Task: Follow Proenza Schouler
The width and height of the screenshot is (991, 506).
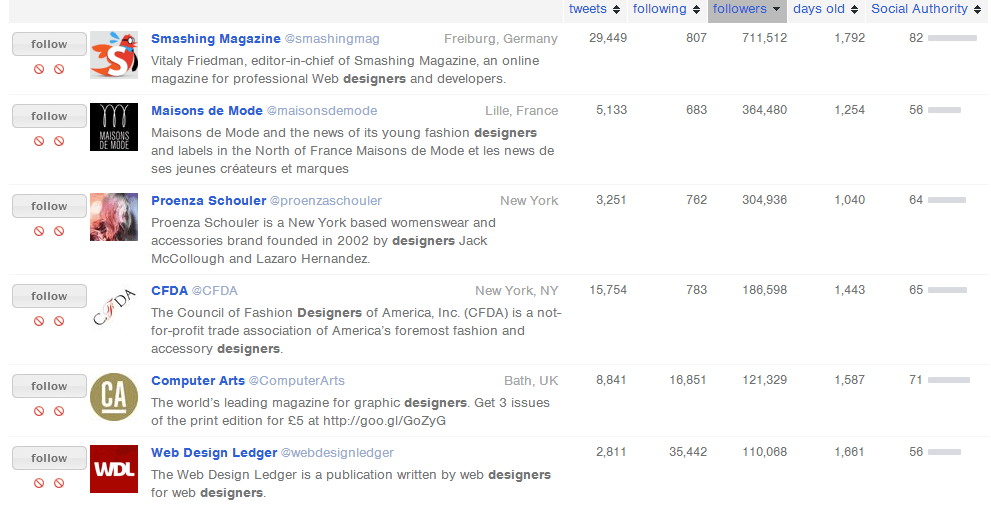Action: pos(49,206)
